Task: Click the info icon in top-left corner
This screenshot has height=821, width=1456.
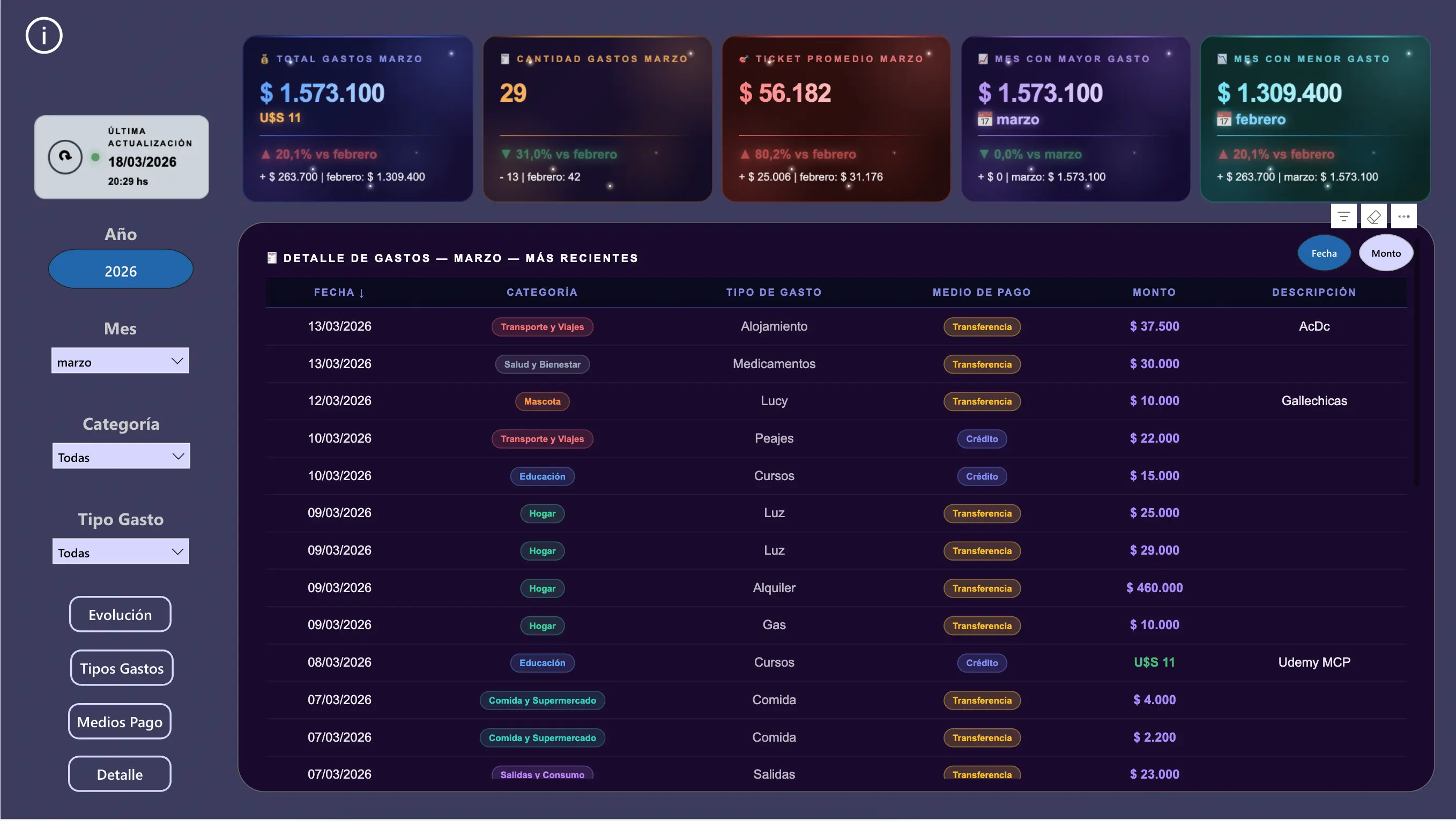Action: tap(43, 35)
